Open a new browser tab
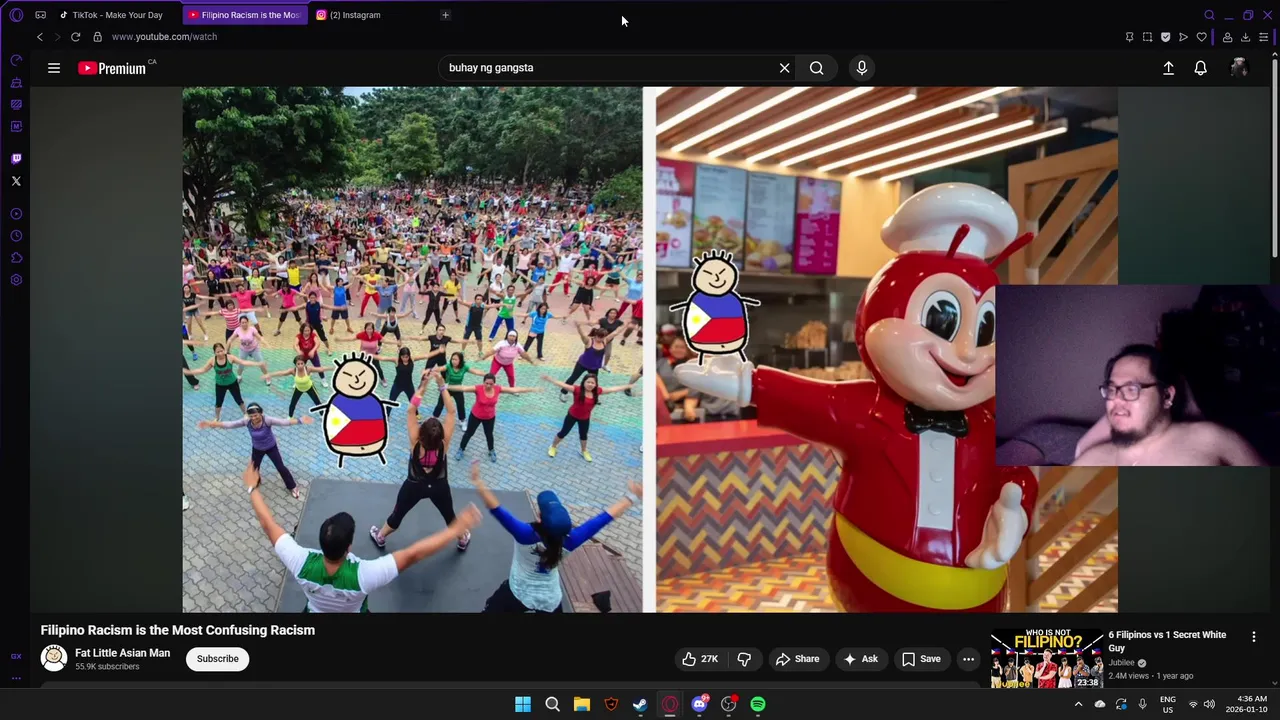 (x=445, y=15)
